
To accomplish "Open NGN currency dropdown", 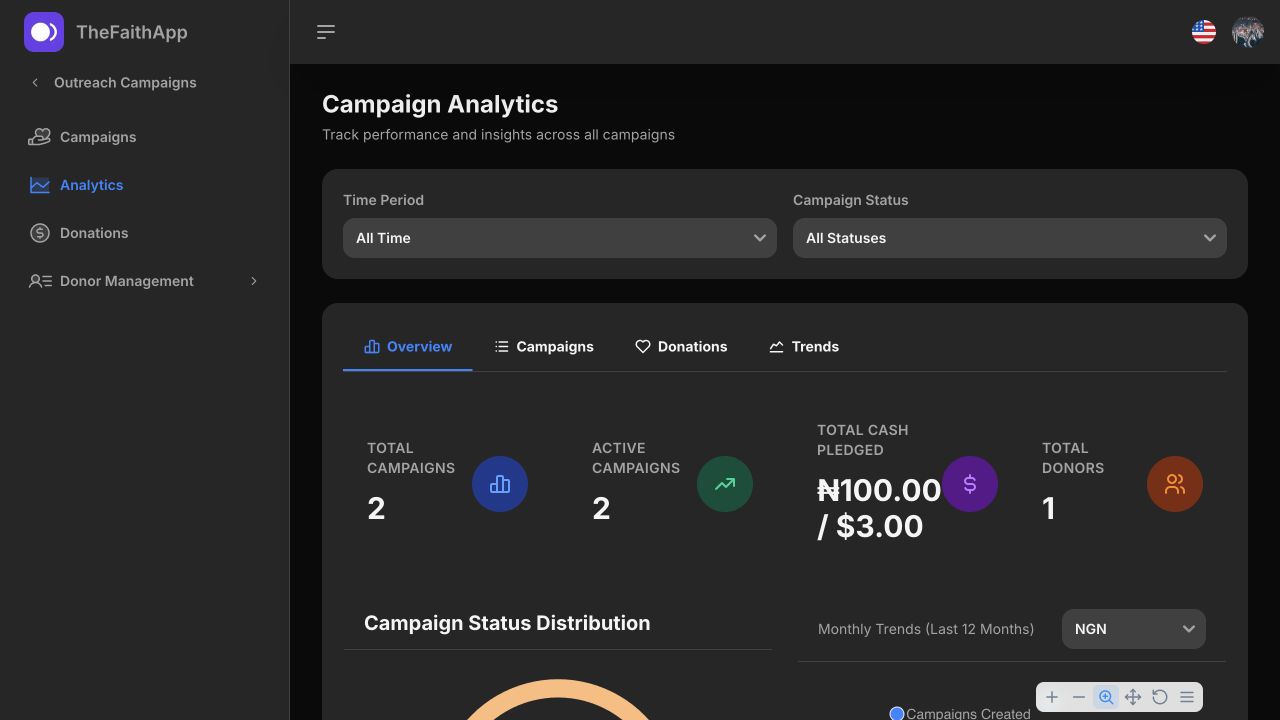I will 1134,629.
